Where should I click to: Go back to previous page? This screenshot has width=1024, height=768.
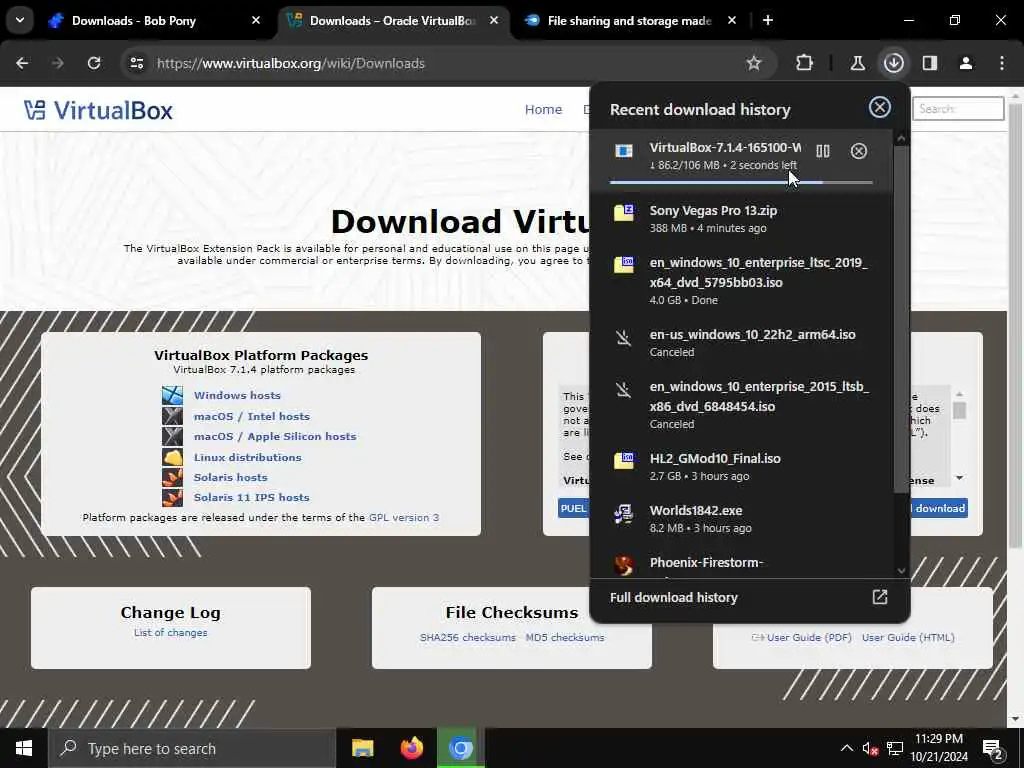(x=22, y=63)
